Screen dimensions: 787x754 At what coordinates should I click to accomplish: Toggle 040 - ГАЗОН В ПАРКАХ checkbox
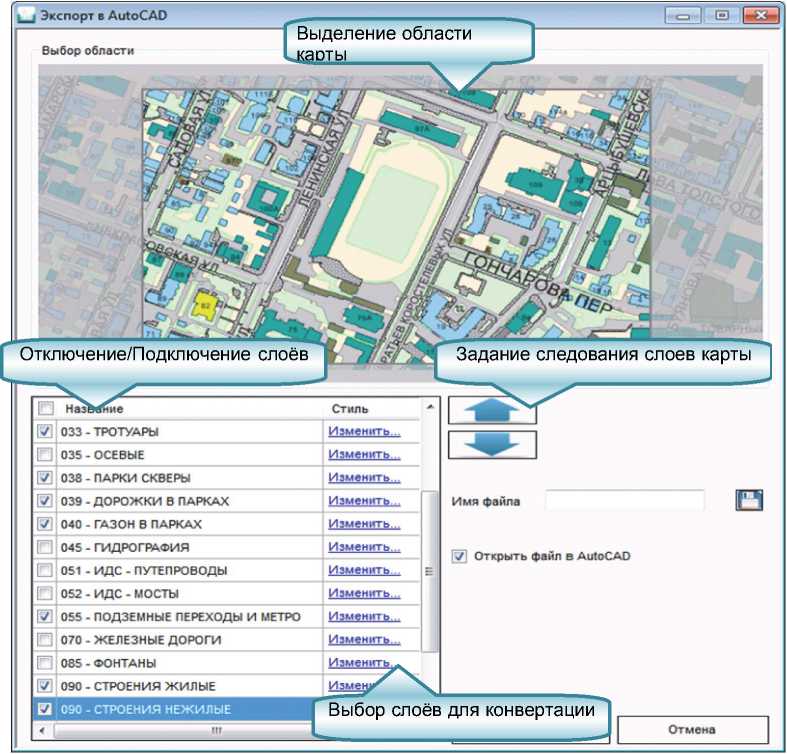(x=45, y=524)
